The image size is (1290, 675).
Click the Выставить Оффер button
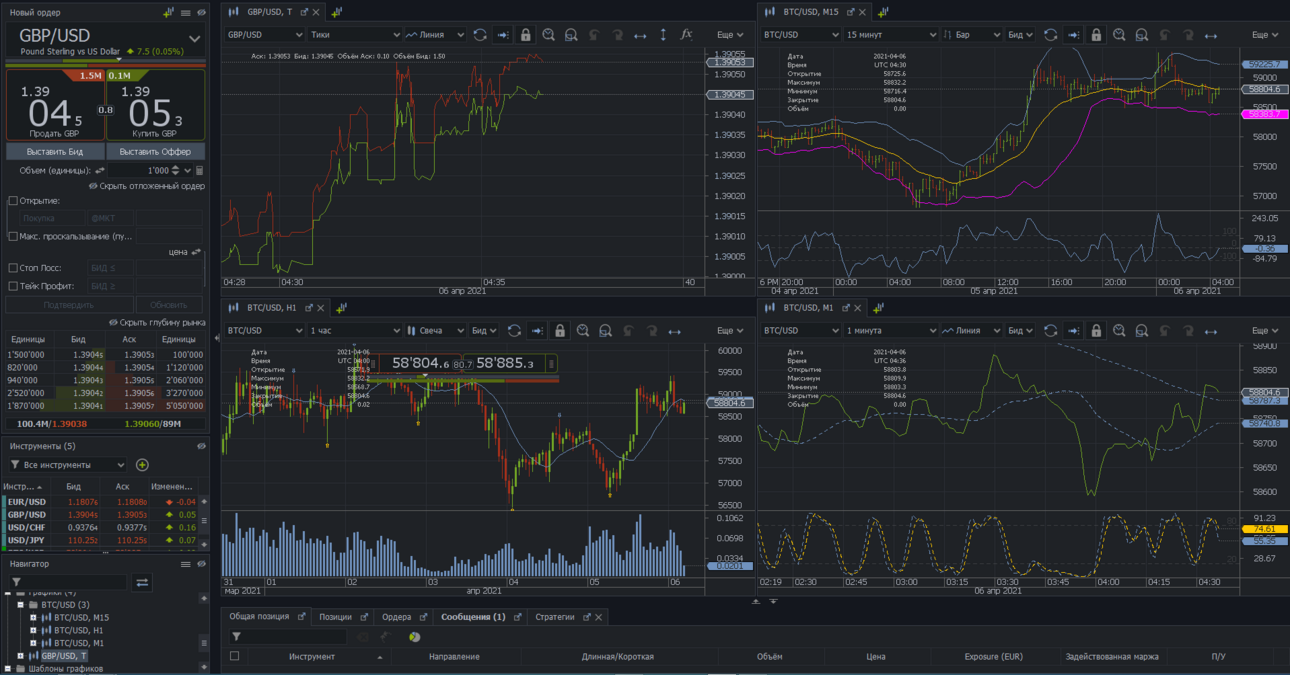click(x=155, y=152)
